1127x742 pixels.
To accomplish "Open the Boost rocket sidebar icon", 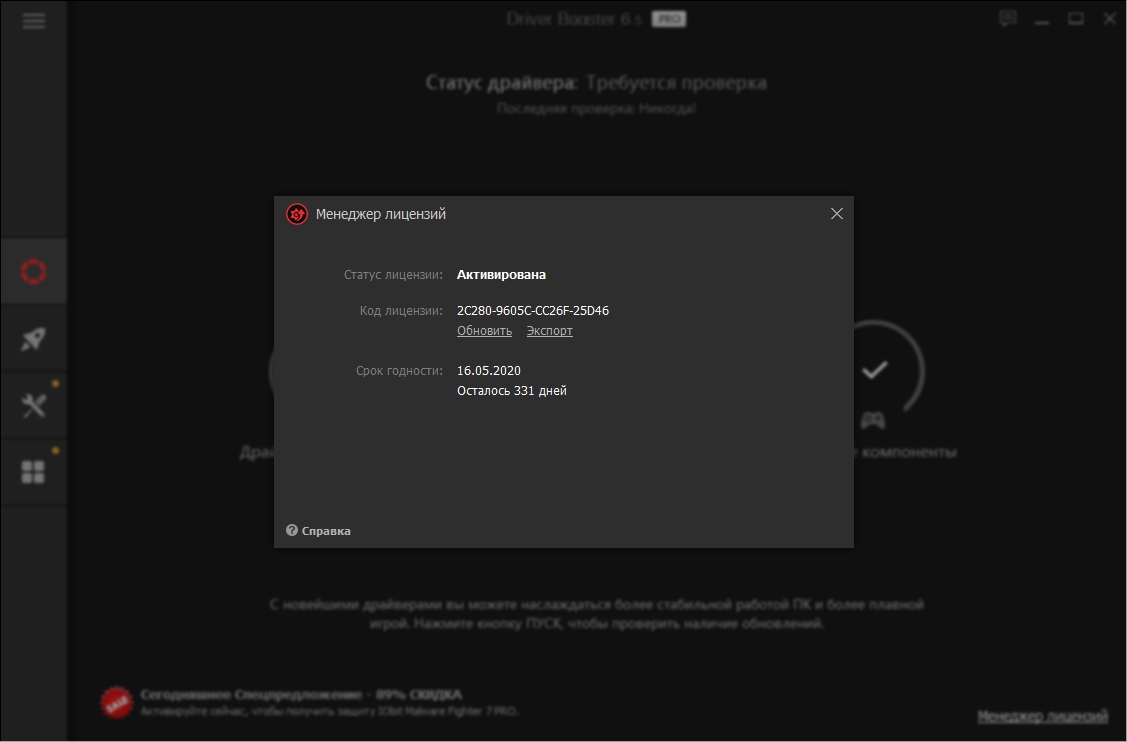I will pyautogui.click(x=34, y=339).
